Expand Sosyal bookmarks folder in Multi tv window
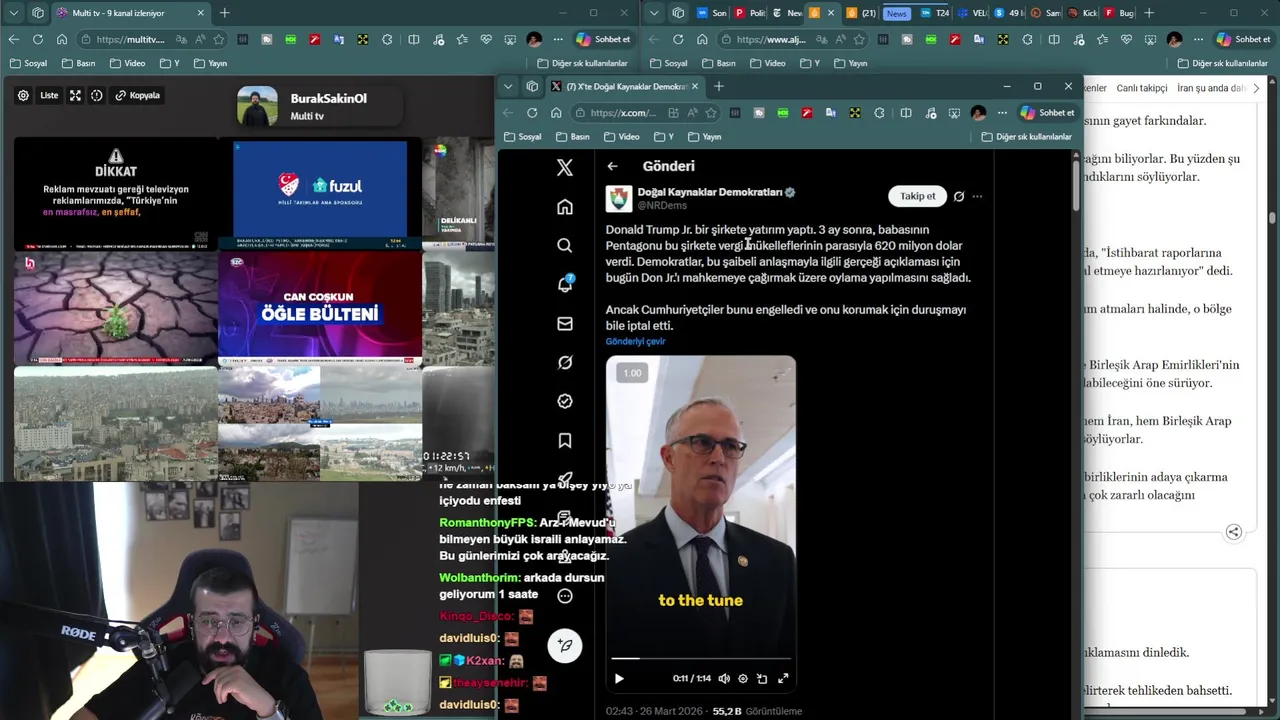The image size is (1280, 720). pyautogui.click(x=28, y=63)
